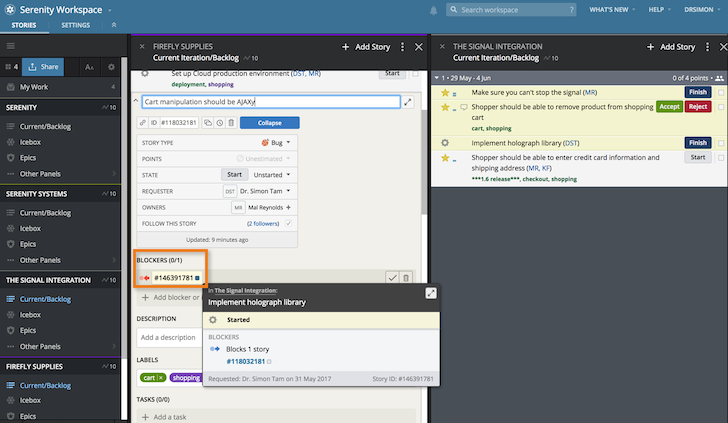The width and height of the screenshot is (728, 423).
Task: Click the notifications bell icon
Action: point(433,10)
